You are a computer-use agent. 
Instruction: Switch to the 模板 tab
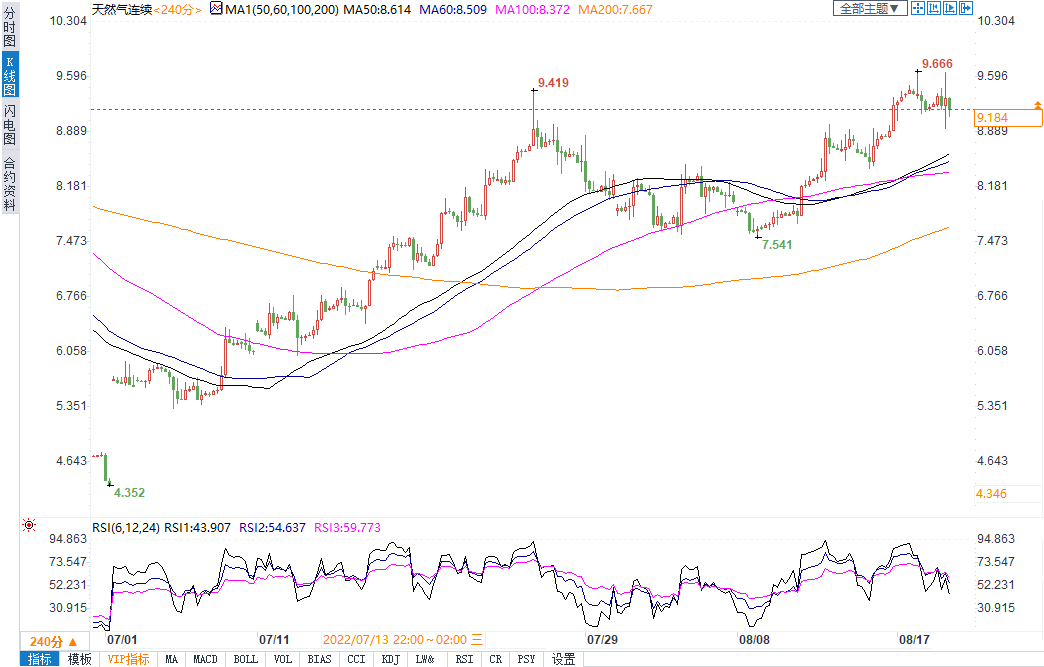(79, 659)
